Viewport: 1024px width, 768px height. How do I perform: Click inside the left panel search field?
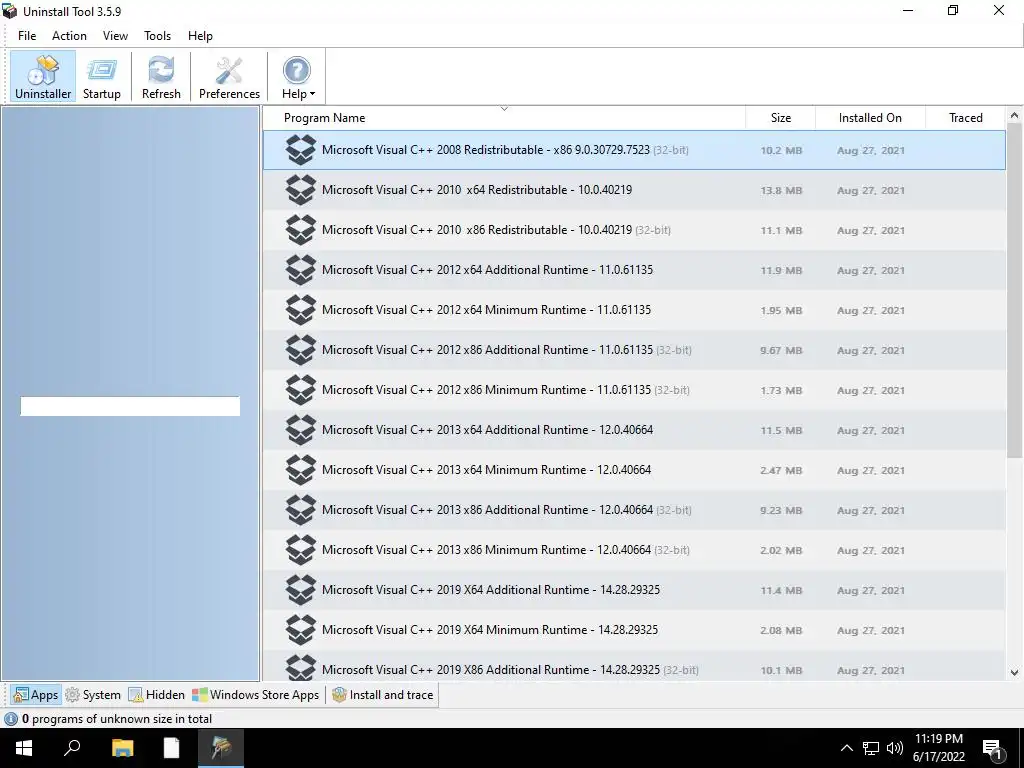[x=130, y=406]
